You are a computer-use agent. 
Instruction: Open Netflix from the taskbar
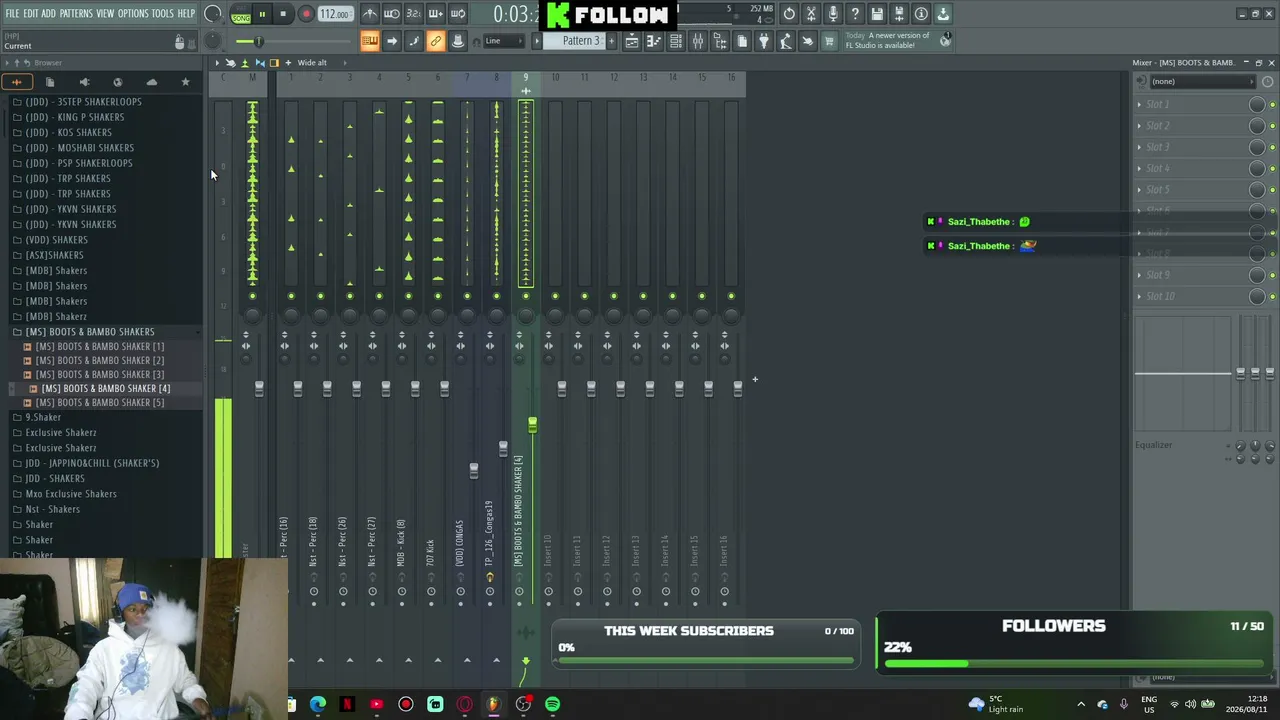(347, 704)
